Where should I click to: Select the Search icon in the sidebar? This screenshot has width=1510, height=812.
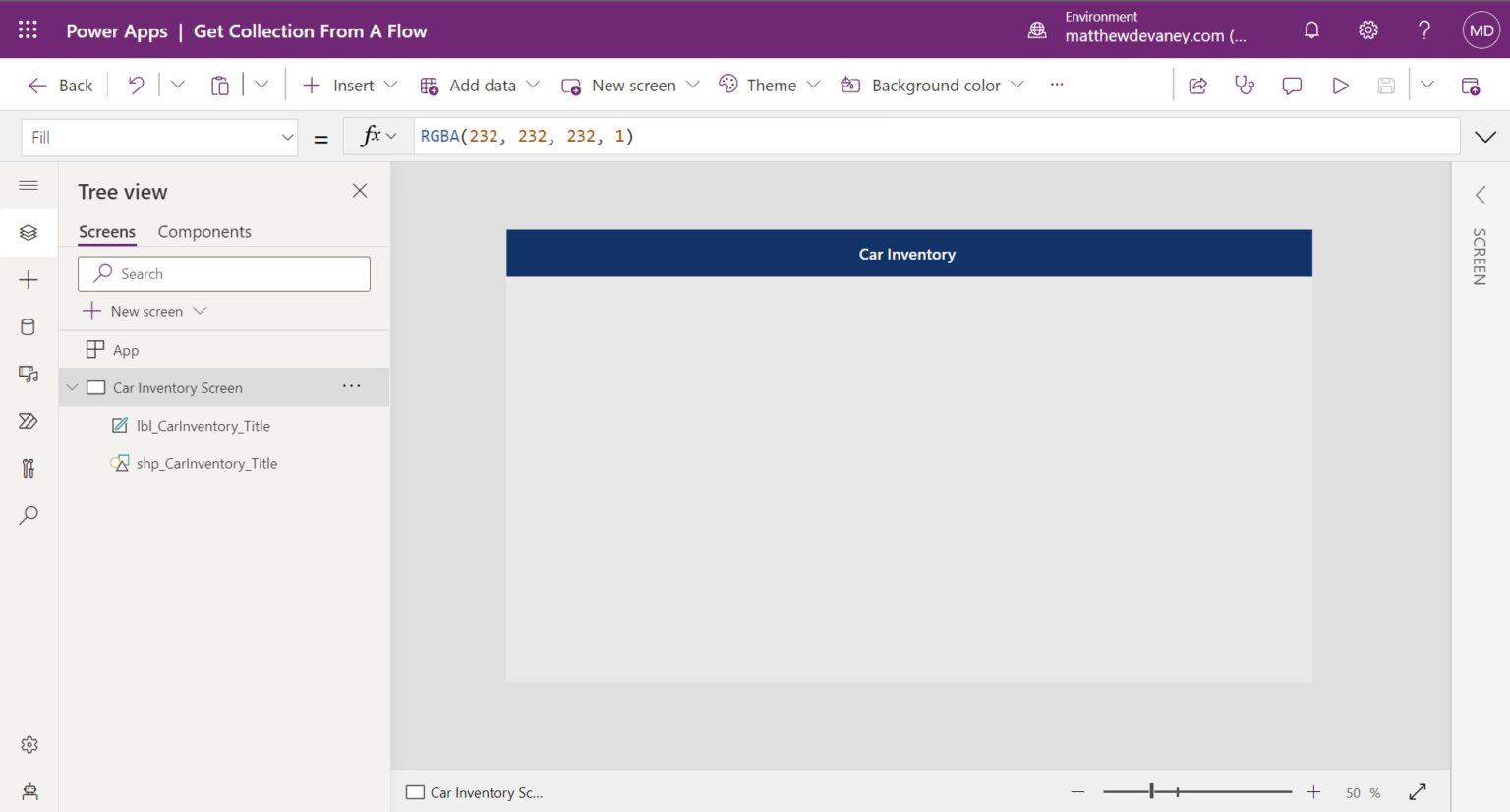[x=29, y=515]
